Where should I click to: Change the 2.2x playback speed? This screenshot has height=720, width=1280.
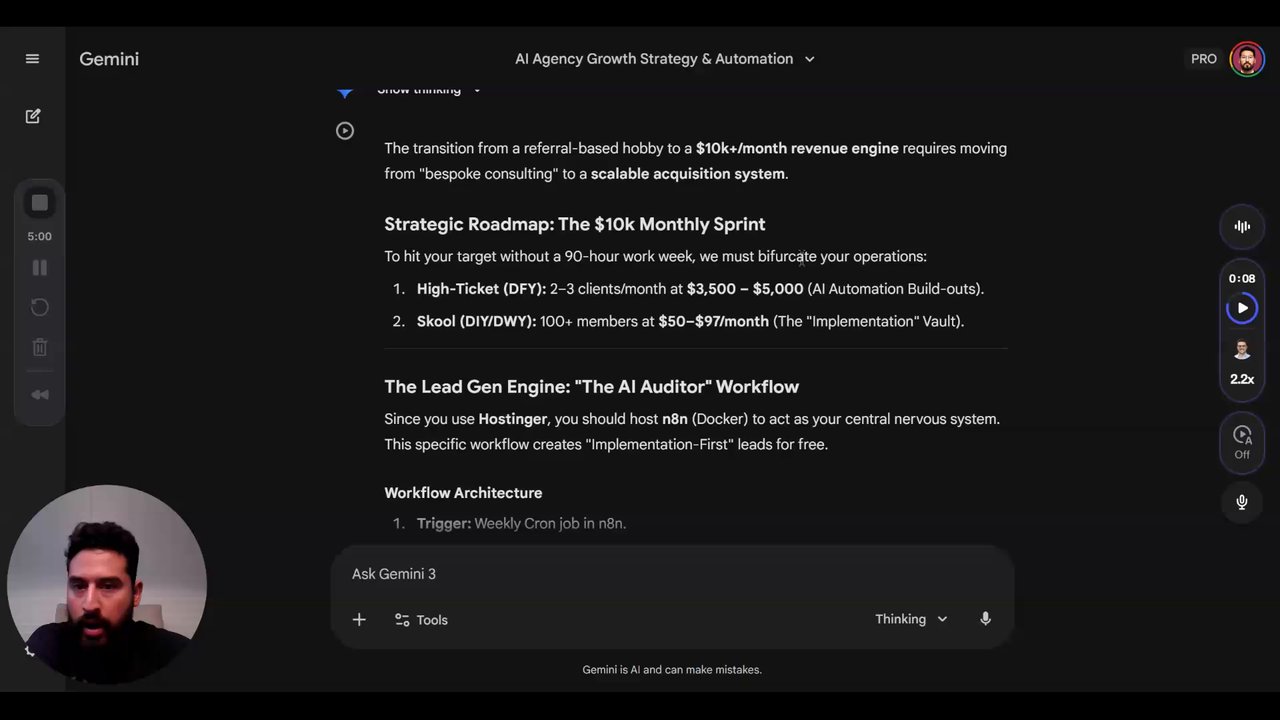[1242, 379]
